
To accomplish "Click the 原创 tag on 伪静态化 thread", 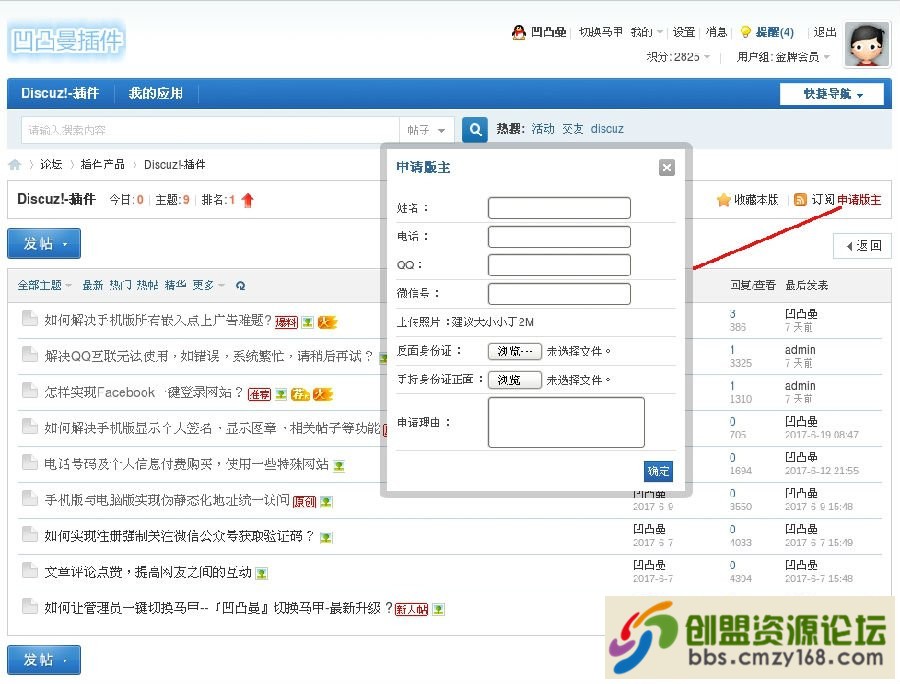I will click(304, 502).
